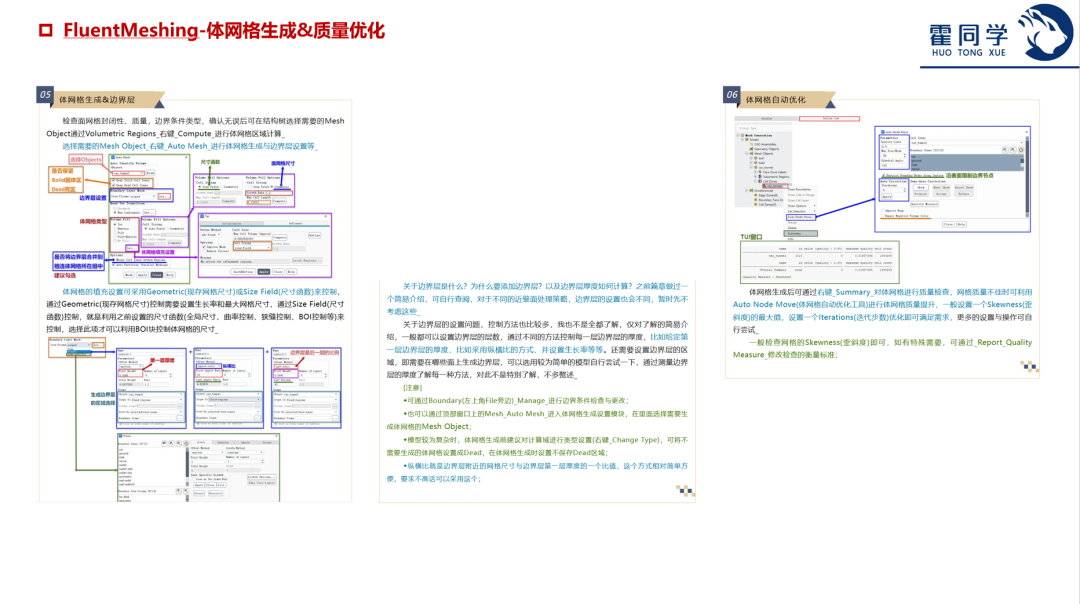Click Apply under Auto Correction Iterations
The image size is (1080, 604).
[x=887, y=196]
